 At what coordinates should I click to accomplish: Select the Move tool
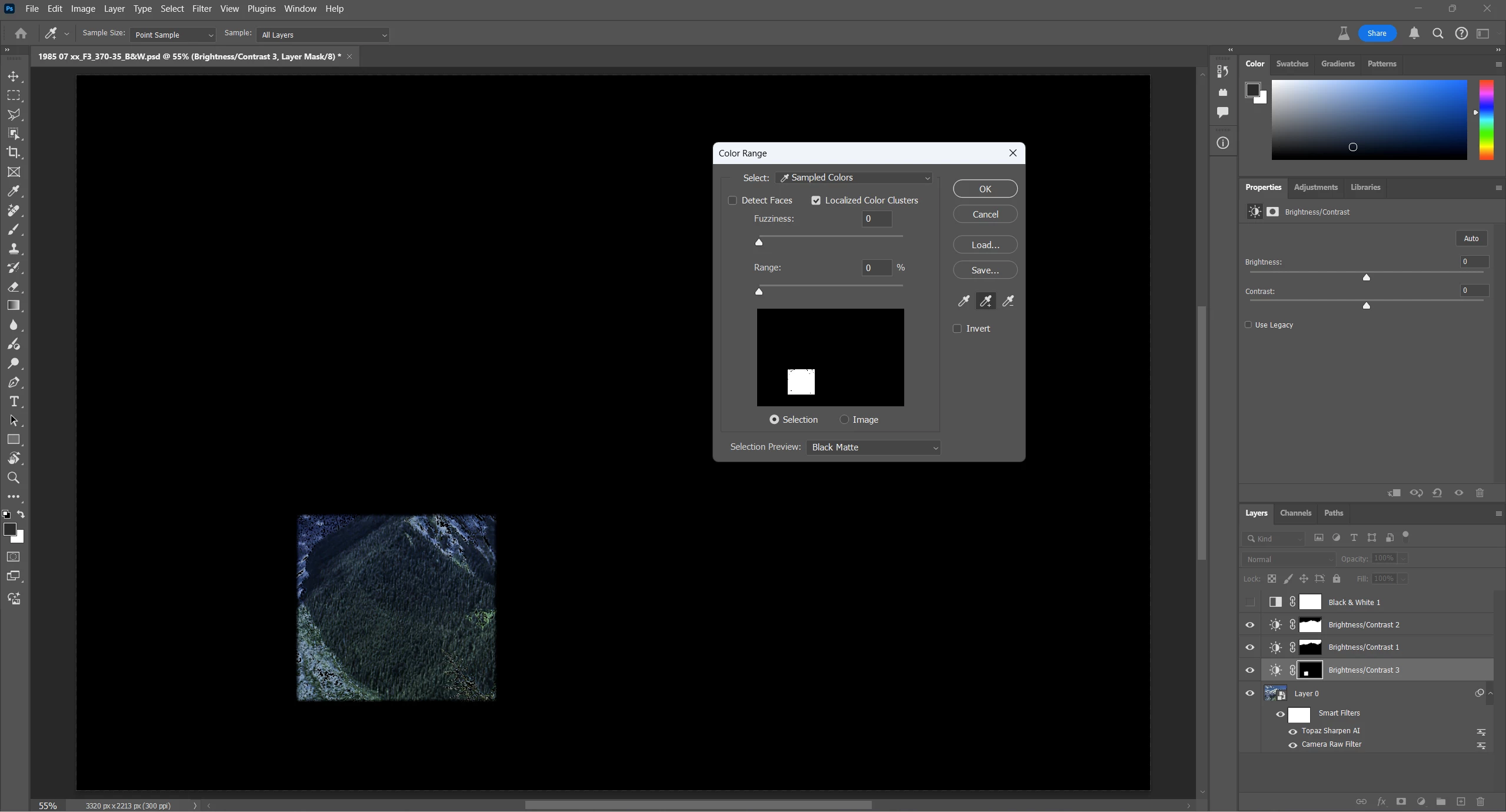14,76
